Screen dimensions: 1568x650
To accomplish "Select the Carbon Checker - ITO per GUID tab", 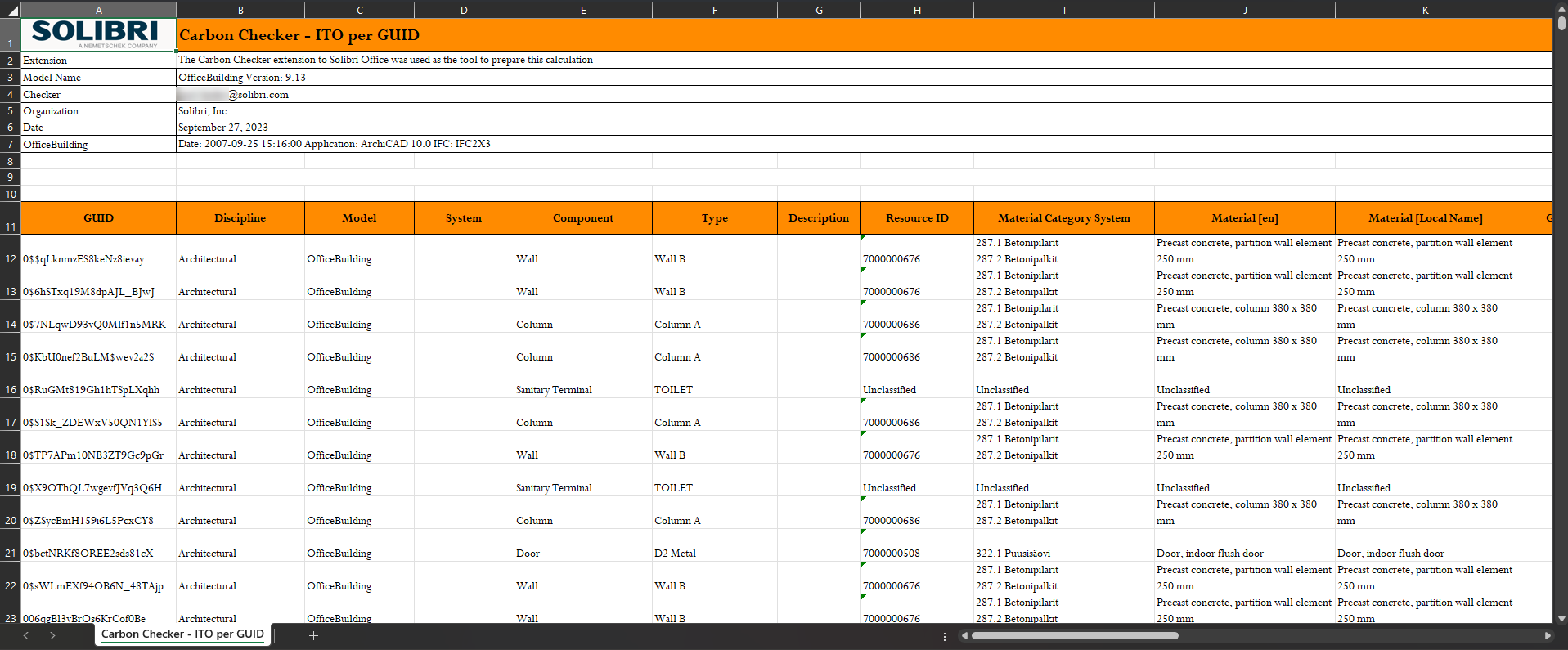I will (182, 634).
